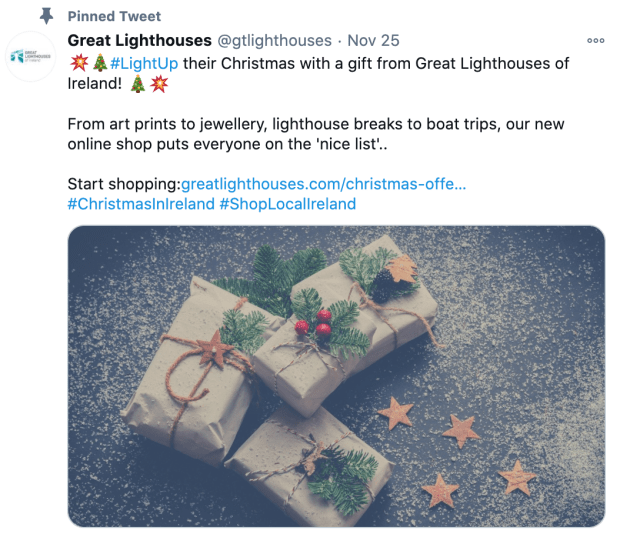This screenshot has height=534, width=620.
Task: Open the greatlighthouses.com/christmas-offe... link
Action: (323, 184)
